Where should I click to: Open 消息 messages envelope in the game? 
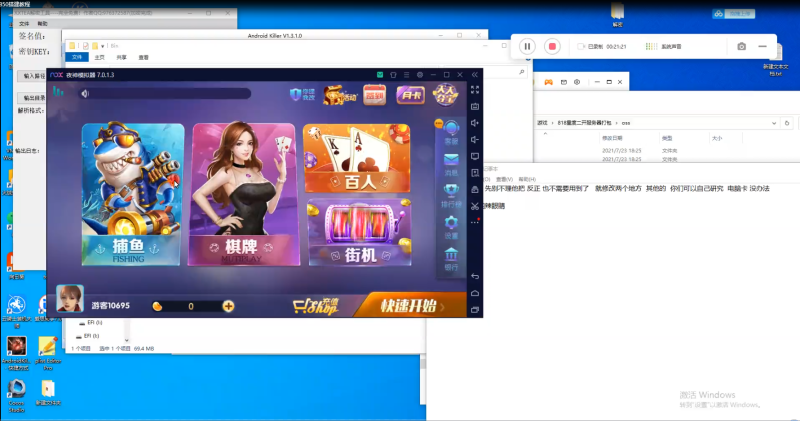(x=451, y=165)
